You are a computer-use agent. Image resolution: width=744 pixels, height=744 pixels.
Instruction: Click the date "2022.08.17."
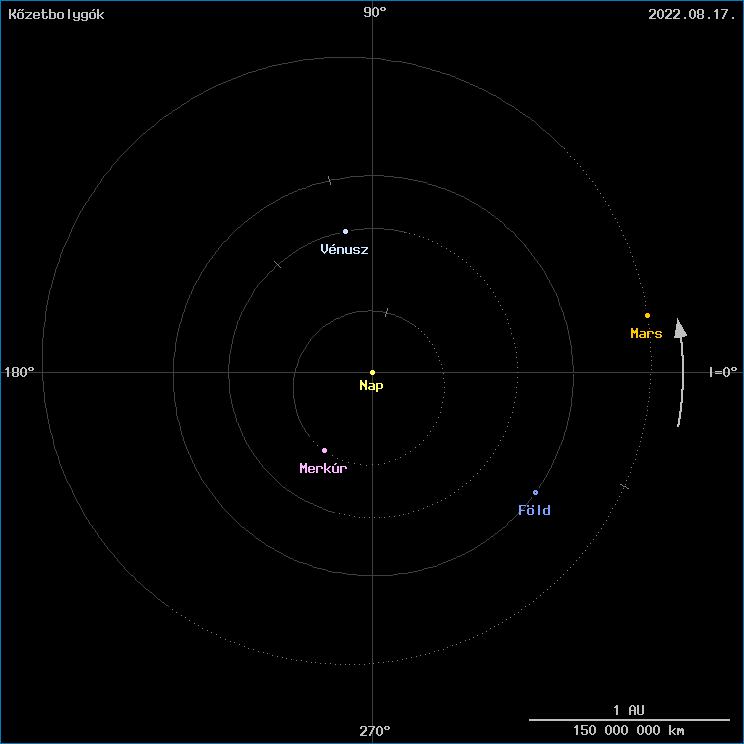tap(692, 14)
